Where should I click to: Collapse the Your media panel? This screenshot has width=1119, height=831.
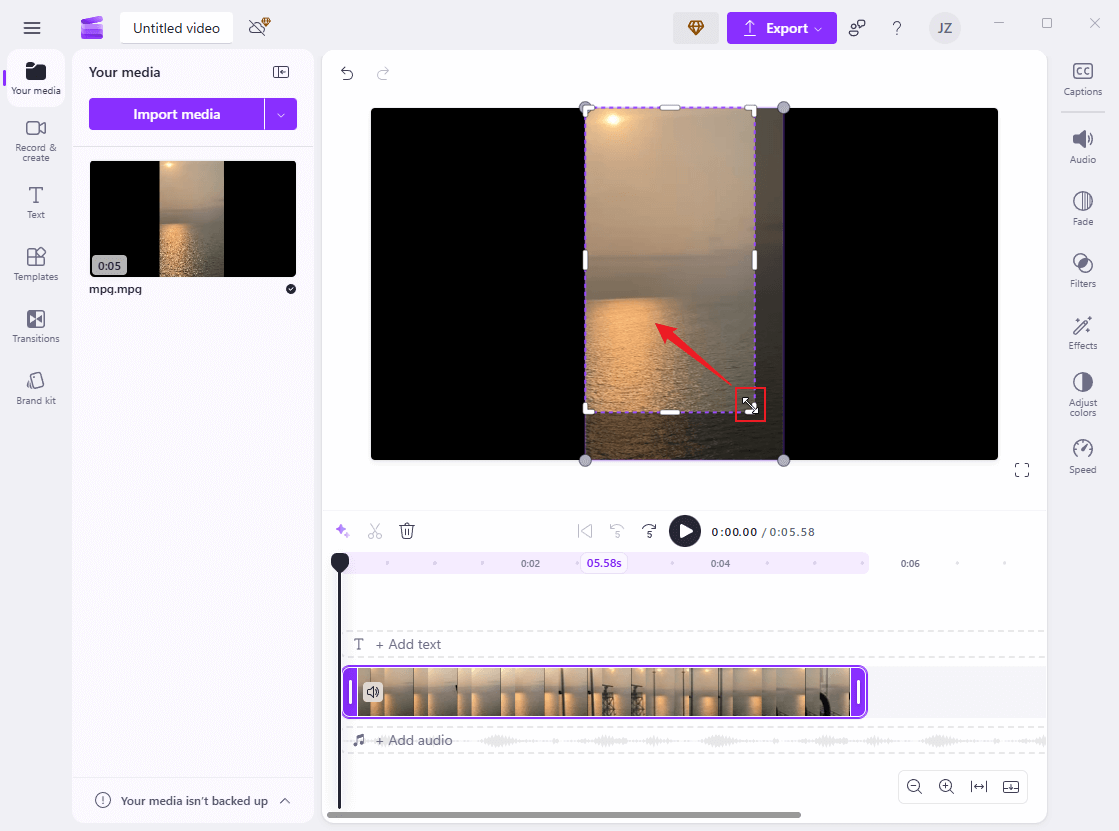pos(281,72)
